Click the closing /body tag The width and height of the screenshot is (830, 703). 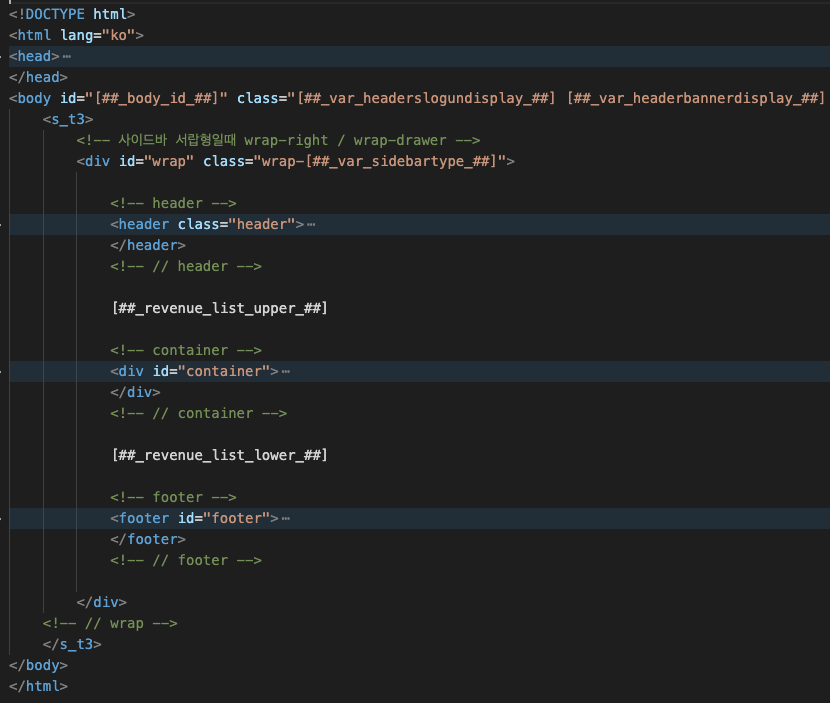38,665
